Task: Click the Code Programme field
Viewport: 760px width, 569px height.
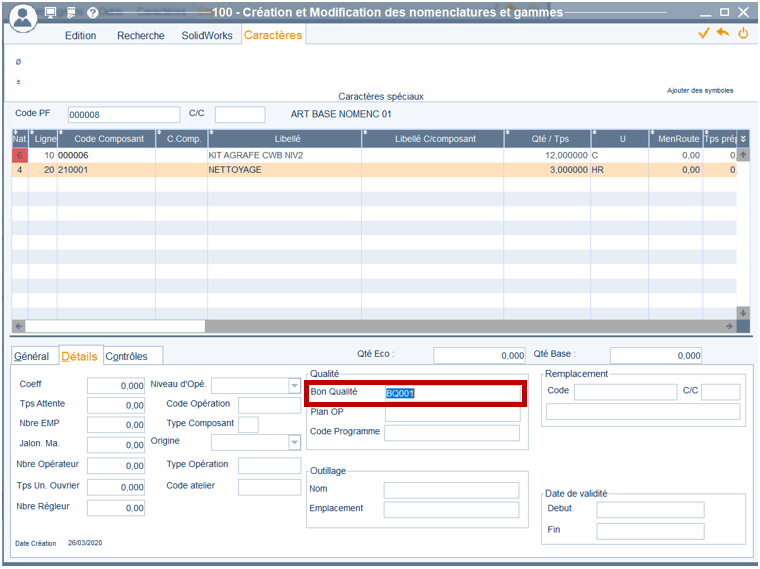Action: pyautogui.click(x=452, y=433)
